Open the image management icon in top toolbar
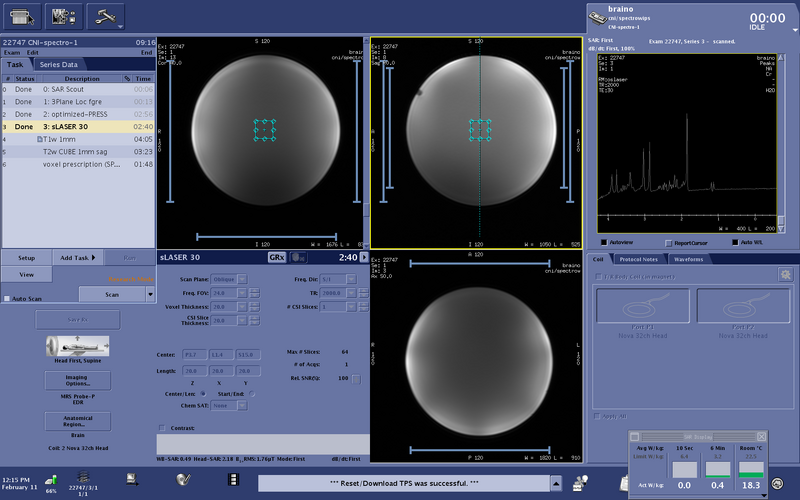Screen dimensions: 800x500 click(x=64, y=17)
